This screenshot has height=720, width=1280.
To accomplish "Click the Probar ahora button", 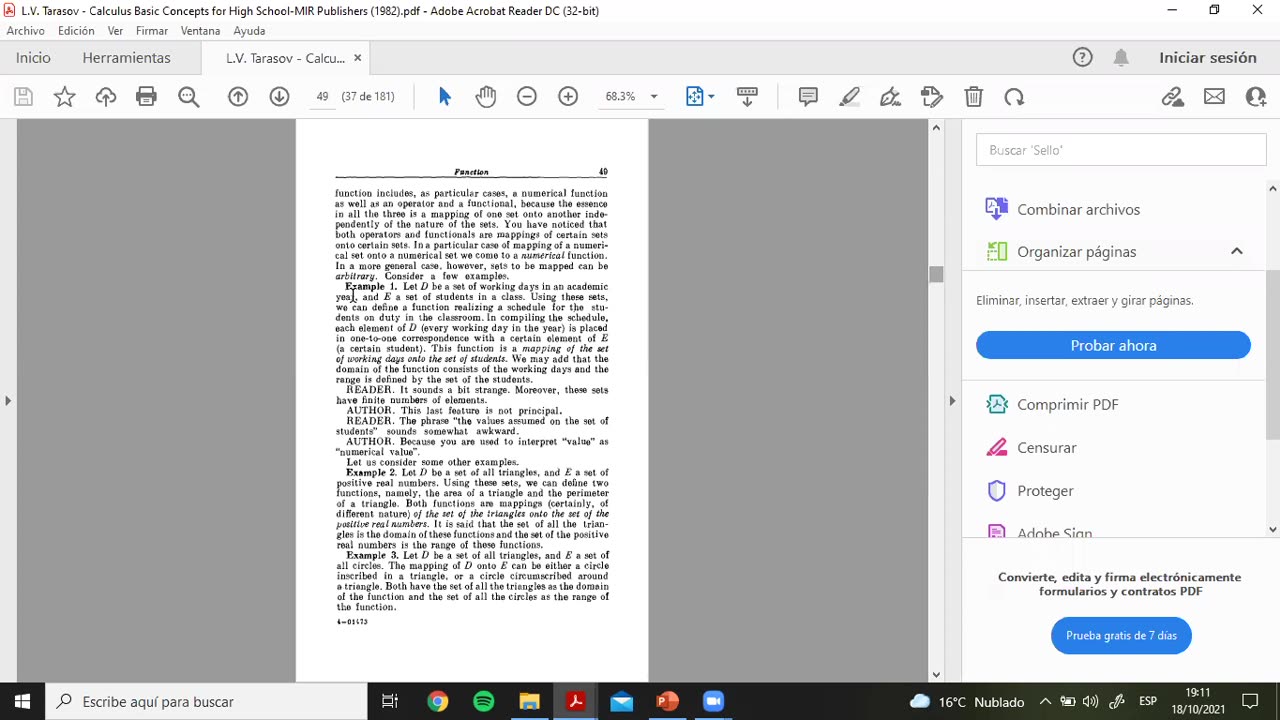I will [1113, 345].
